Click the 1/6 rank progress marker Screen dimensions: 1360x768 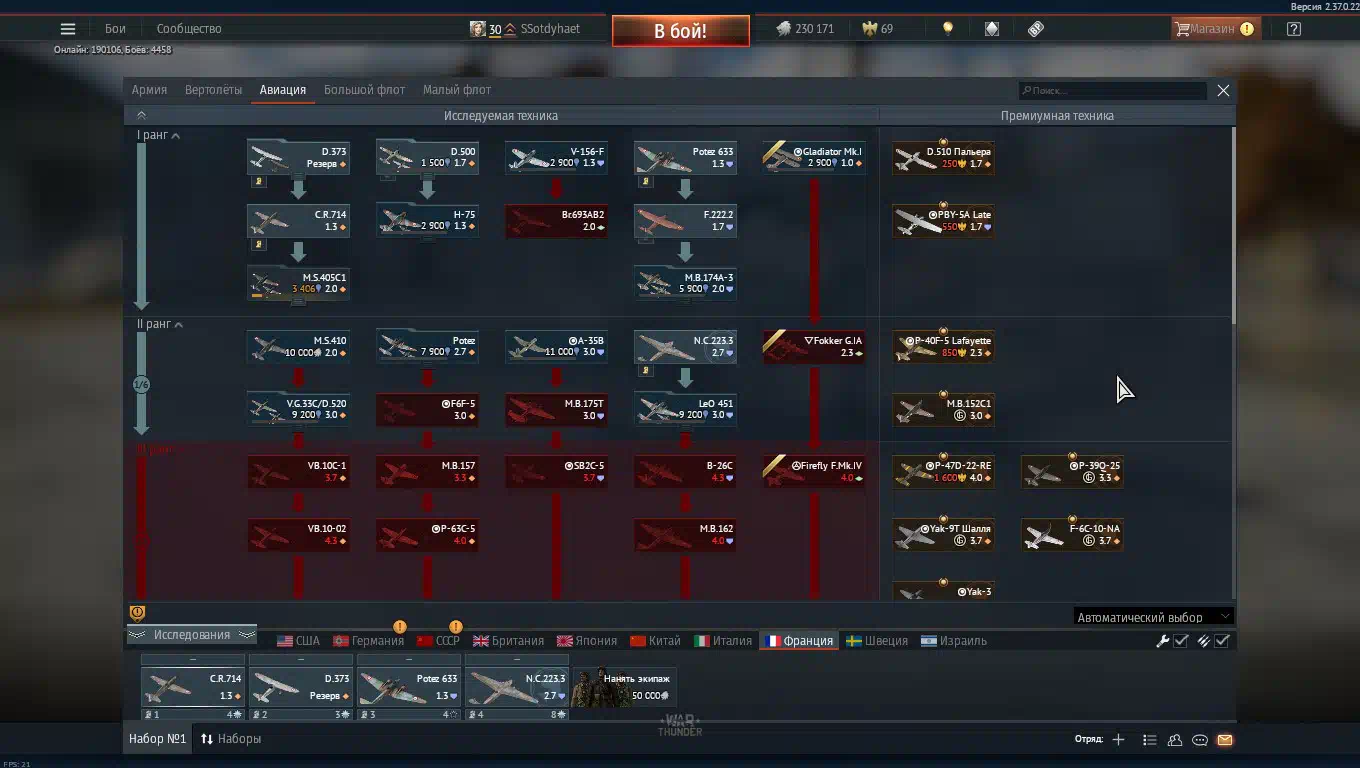point(141,385)
